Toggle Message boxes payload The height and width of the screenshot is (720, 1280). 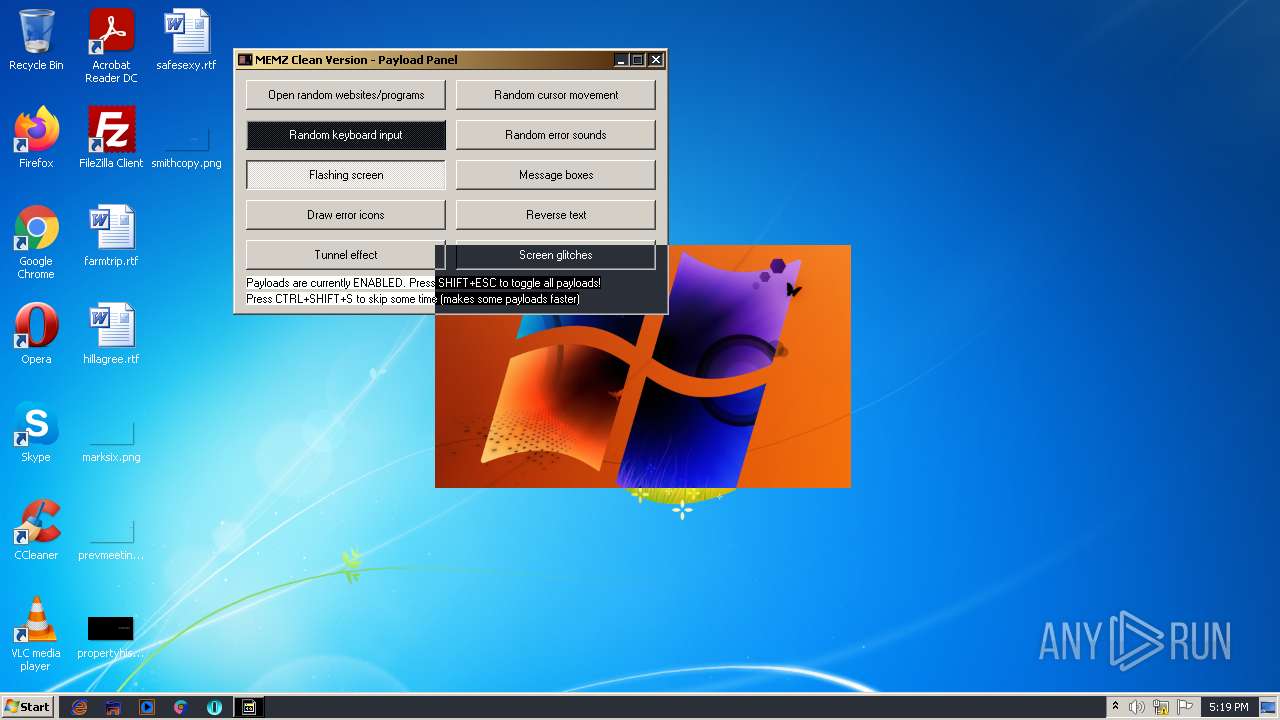[x=556, y=175]
